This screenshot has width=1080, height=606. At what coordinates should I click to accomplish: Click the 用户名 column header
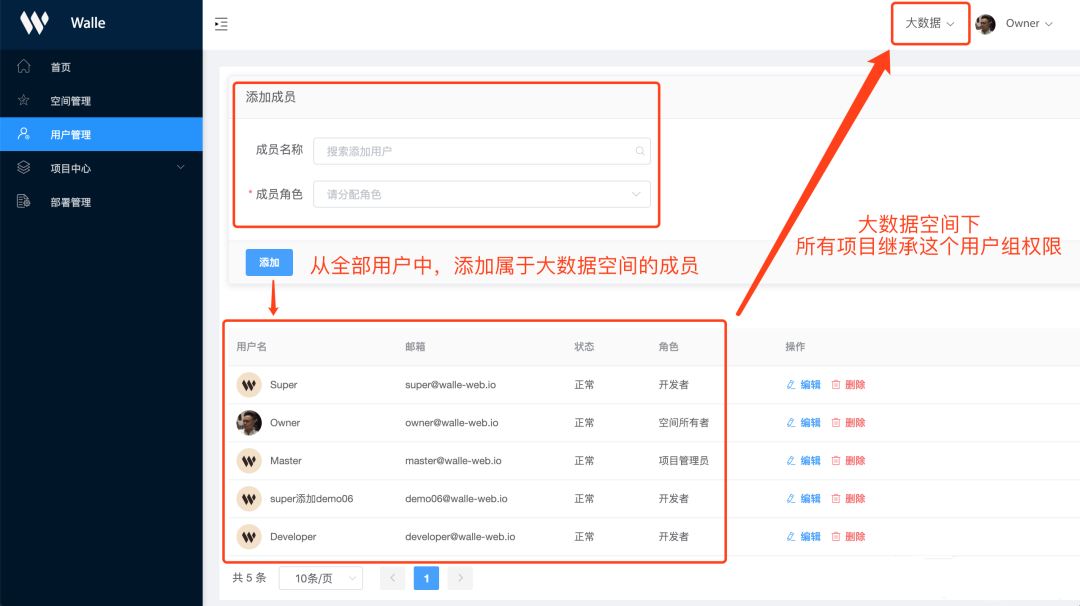point(251,346)
